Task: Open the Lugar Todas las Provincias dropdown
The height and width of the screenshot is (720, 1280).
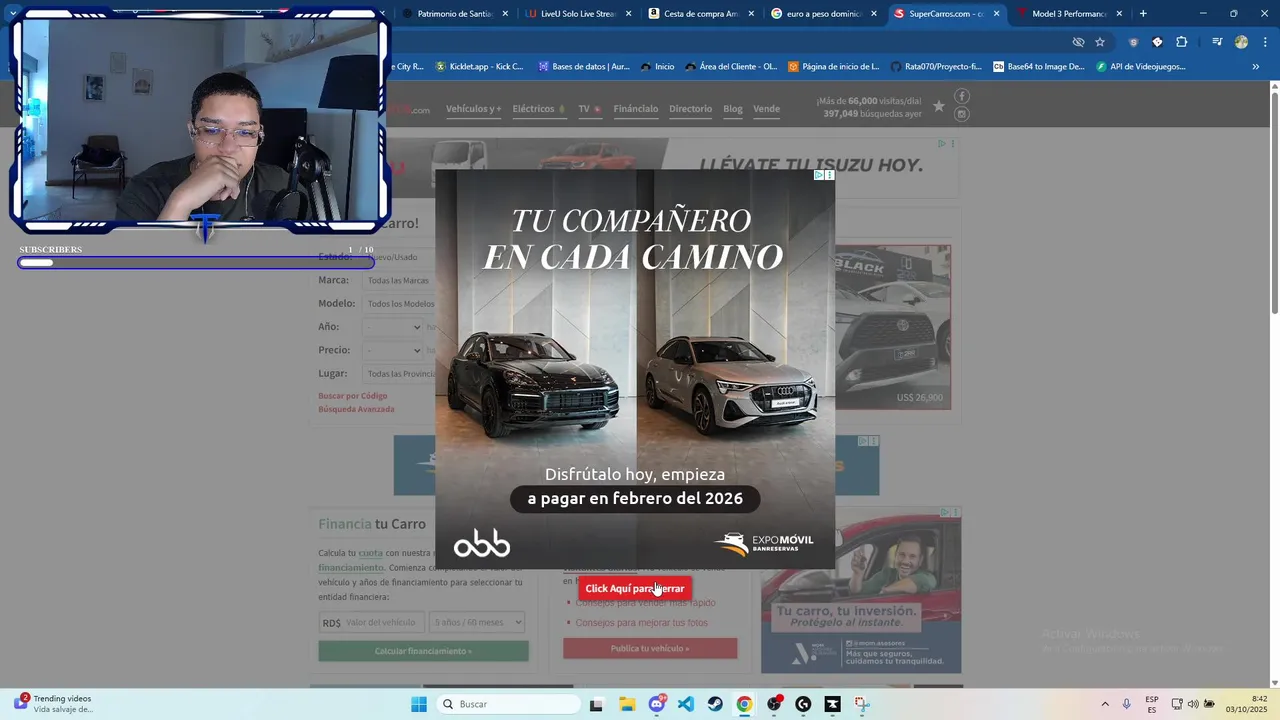Action: point(398,374)
